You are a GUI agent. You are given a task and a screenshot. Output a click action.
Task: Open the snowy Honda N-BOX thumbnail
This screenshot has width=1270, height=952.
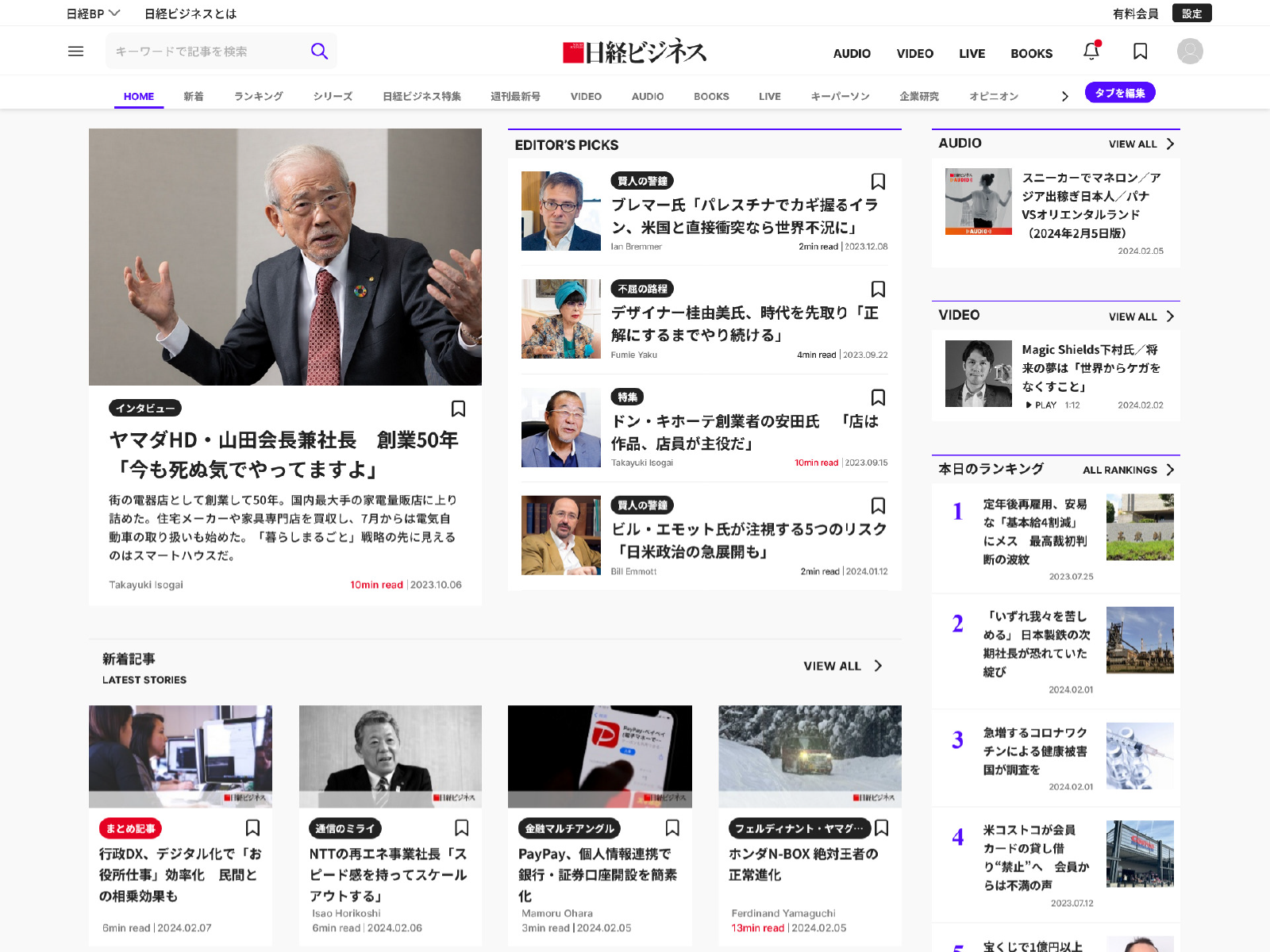click(x=810, y=757)
